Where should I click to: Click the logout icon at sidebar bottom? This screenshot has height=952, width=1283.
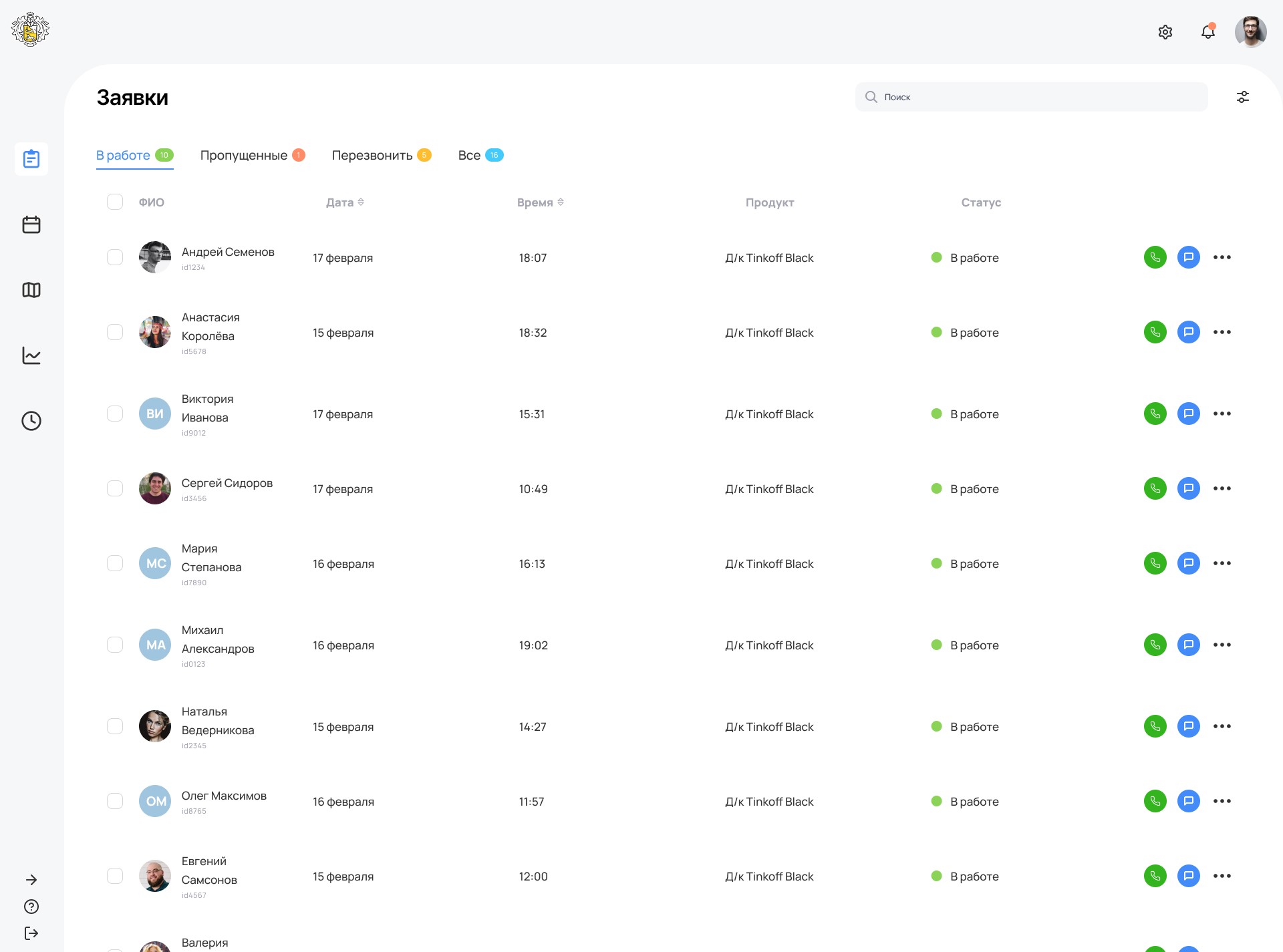click(31, 933)
